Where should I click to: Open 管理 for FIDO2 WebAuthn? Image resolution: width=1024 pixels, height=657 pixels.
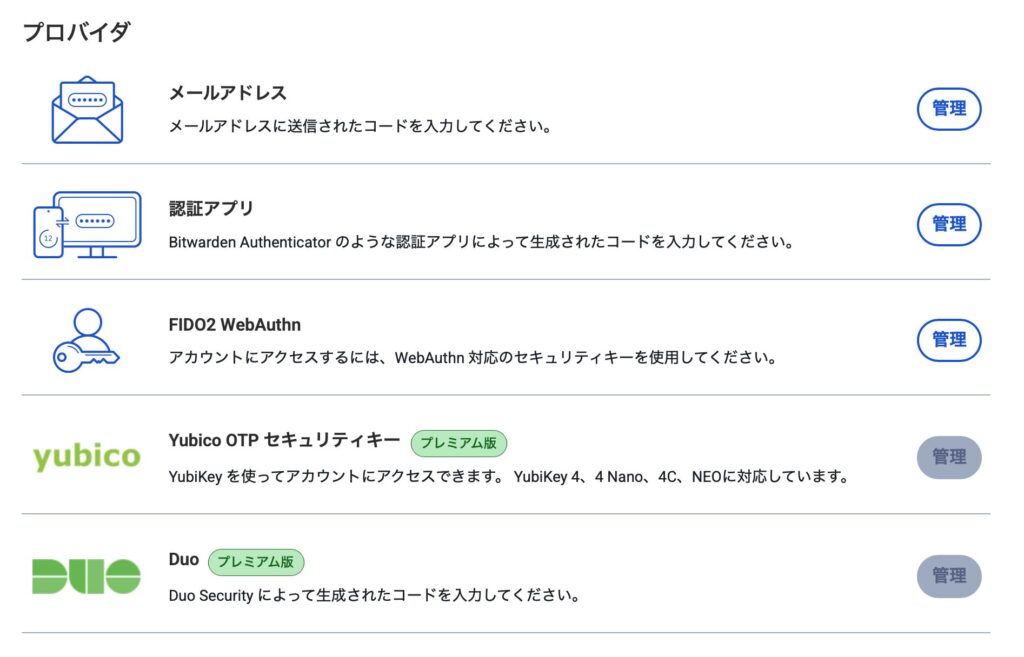(x=949, y=340)
